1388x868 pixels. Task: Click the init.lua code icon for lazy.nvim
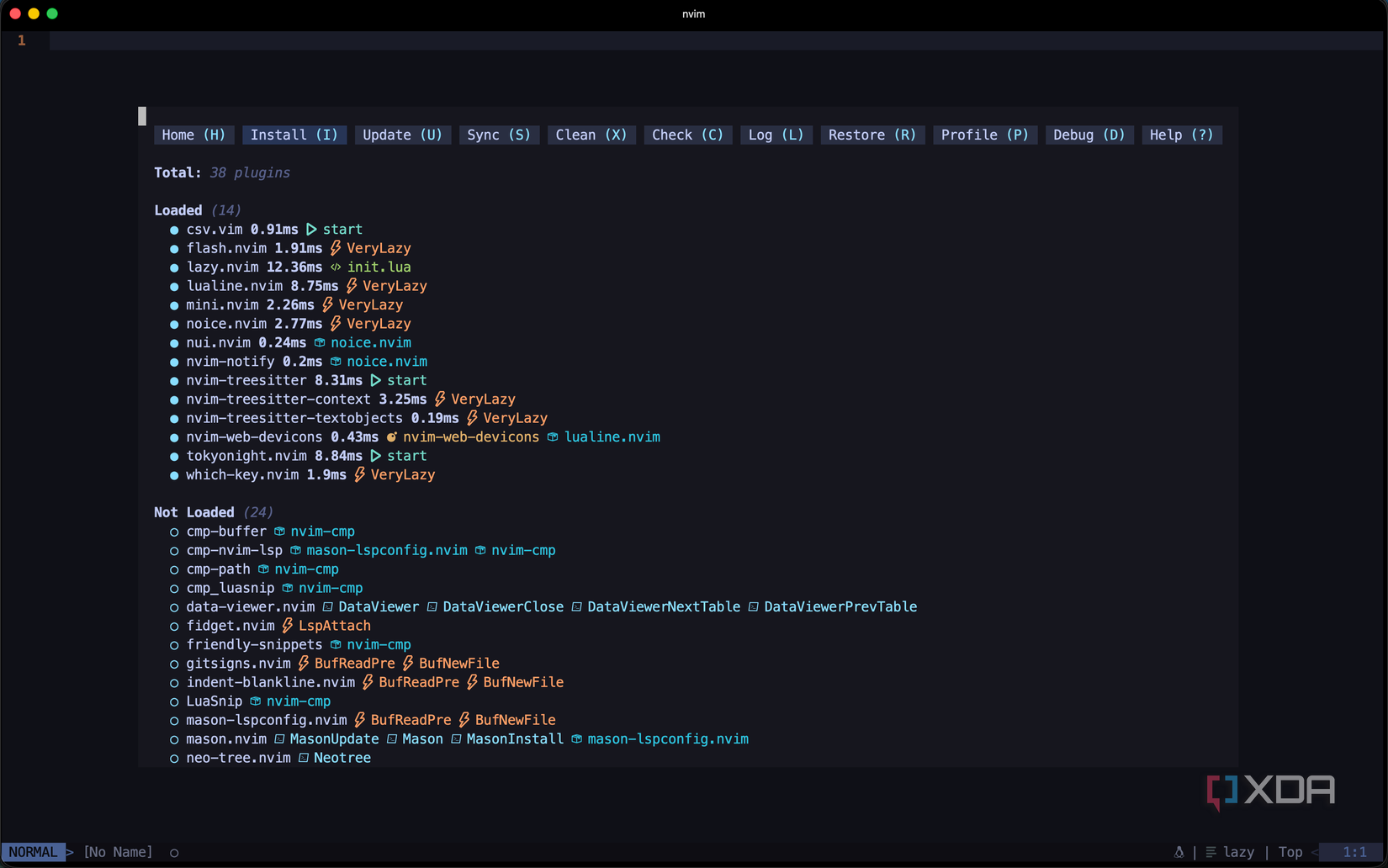tap(336, 267)
